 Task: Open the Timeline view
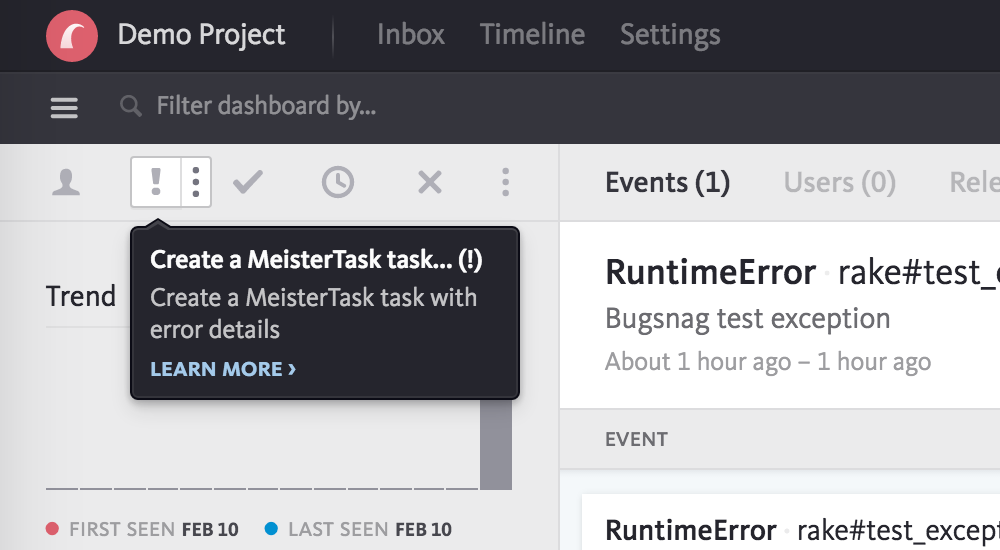point(533,34)
